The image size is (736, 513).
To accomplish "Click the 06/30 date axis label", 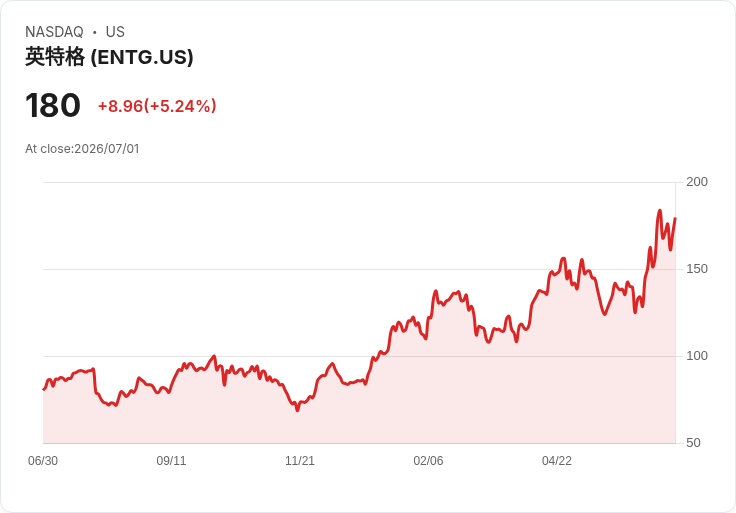I will tap(43, 460).
